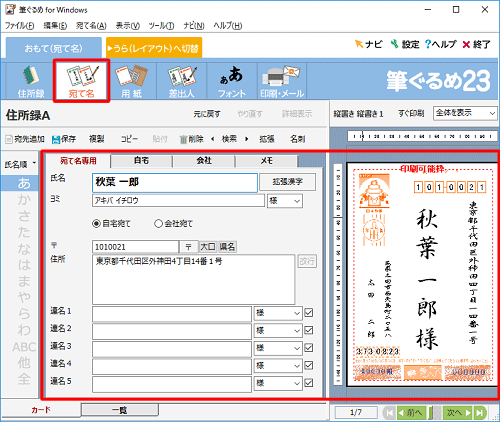The height and width of the screenshot is (422, 500).
Task: Open the 全体を表示 zoom dropdown
Action: tap(465, 113)
